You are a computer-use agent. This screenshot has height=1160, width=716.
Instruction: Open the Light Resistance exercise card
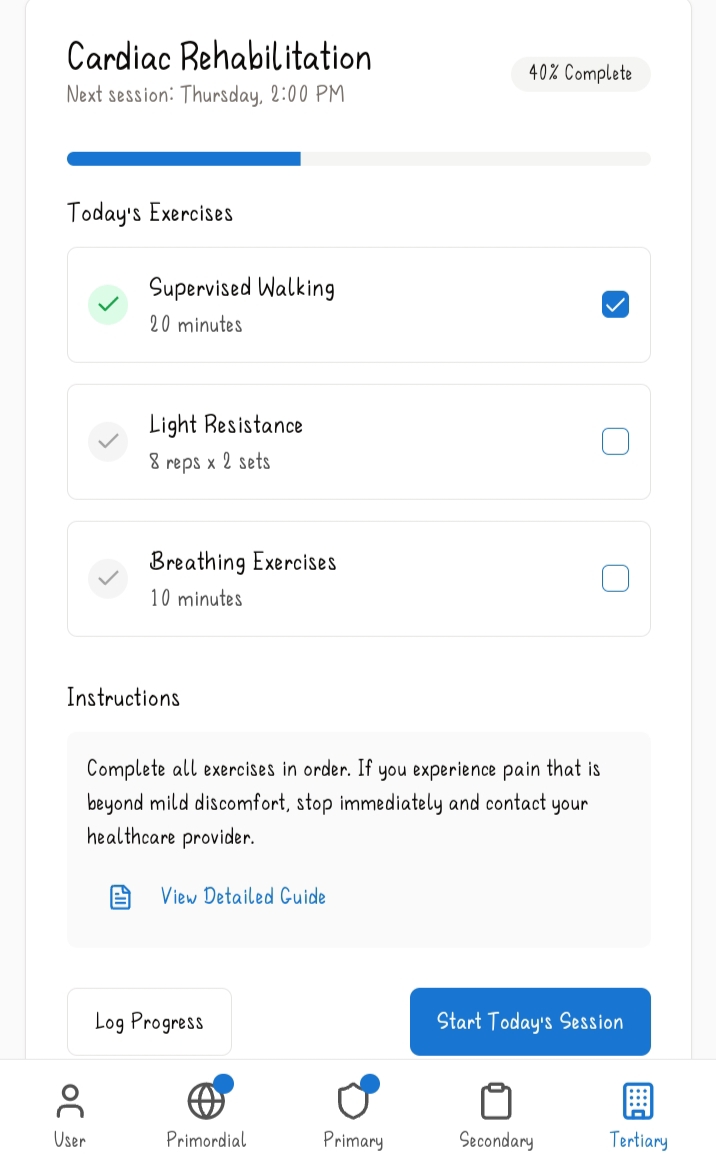(x=359, y=442)
